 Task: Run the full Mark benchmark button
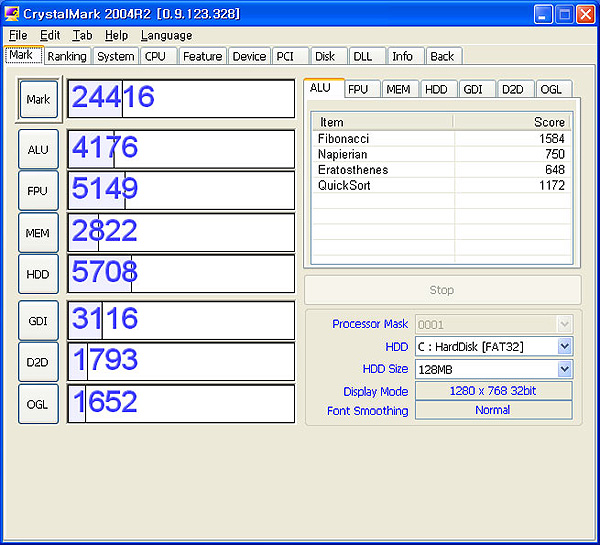(39, 99)
